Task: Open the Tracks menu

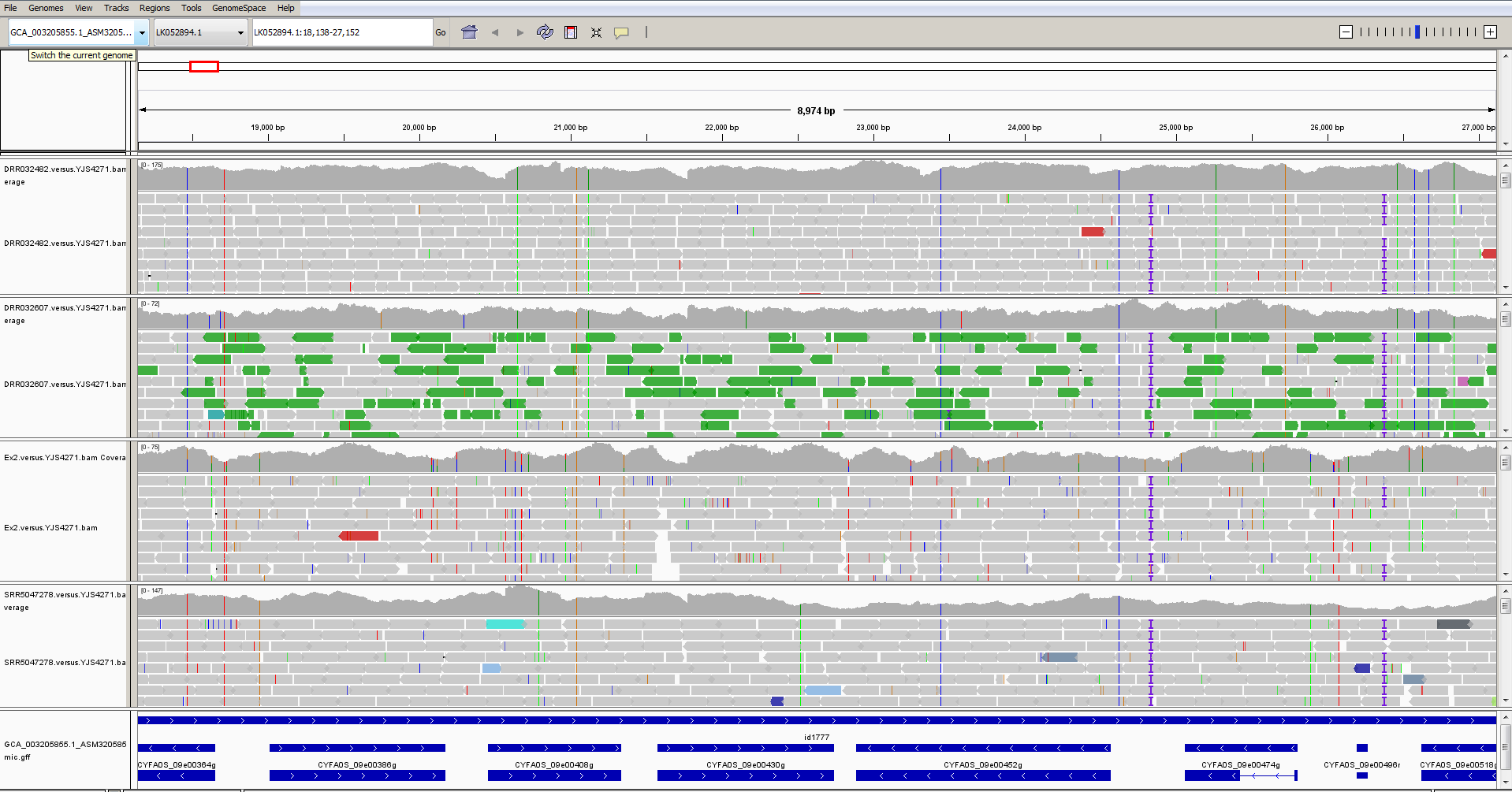Action: click(x=116, y=8)
